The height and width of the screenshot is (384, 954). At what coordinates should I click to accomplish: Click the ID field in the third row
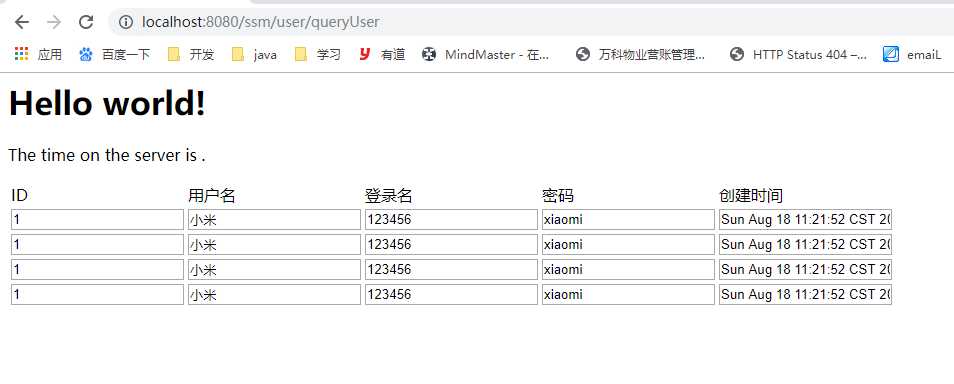[97, 270]
